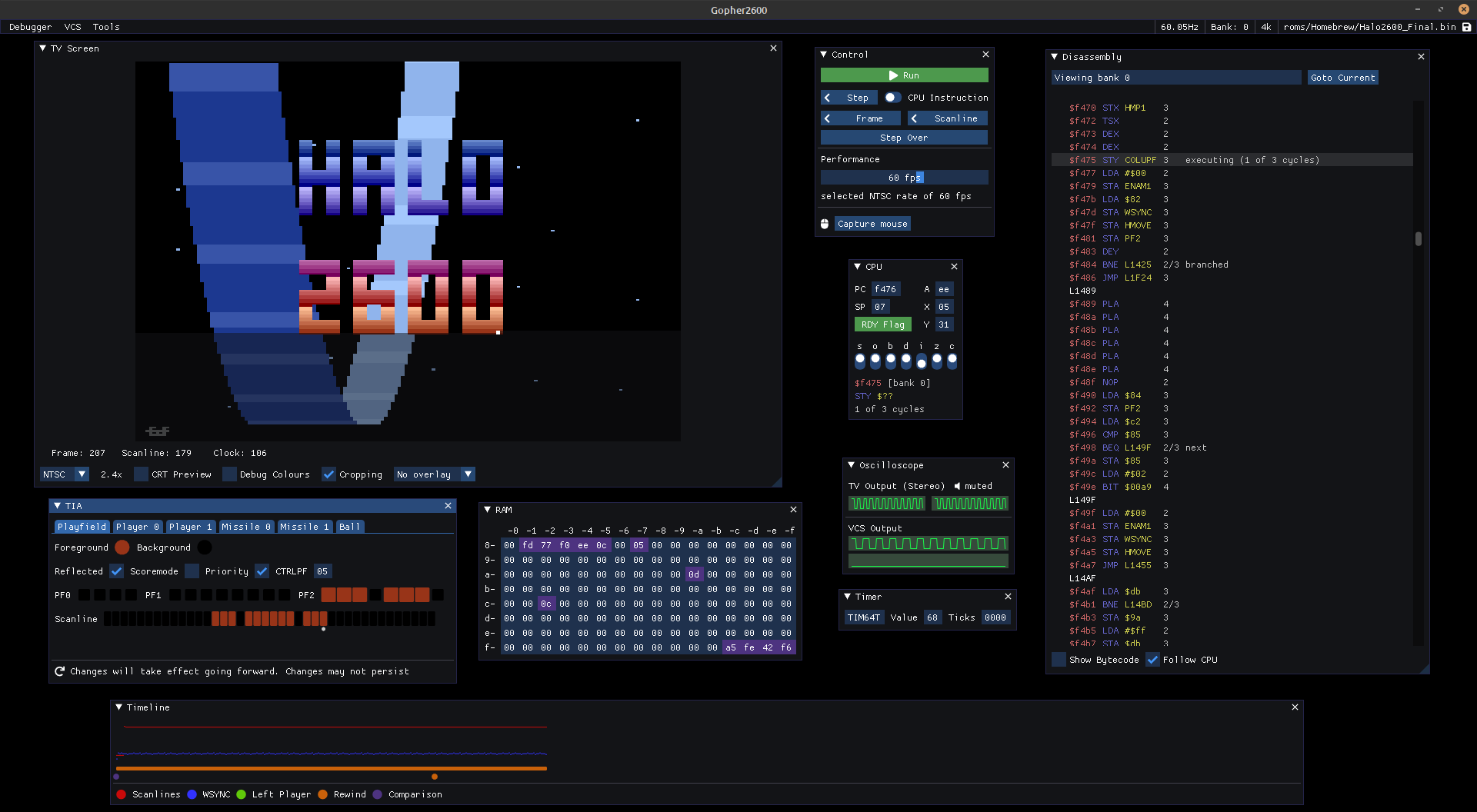Screen dimensions: 1477x812
Task: Click the refresh icon in TIA panel
Action: pyautogui.click(x=60, y=671)
